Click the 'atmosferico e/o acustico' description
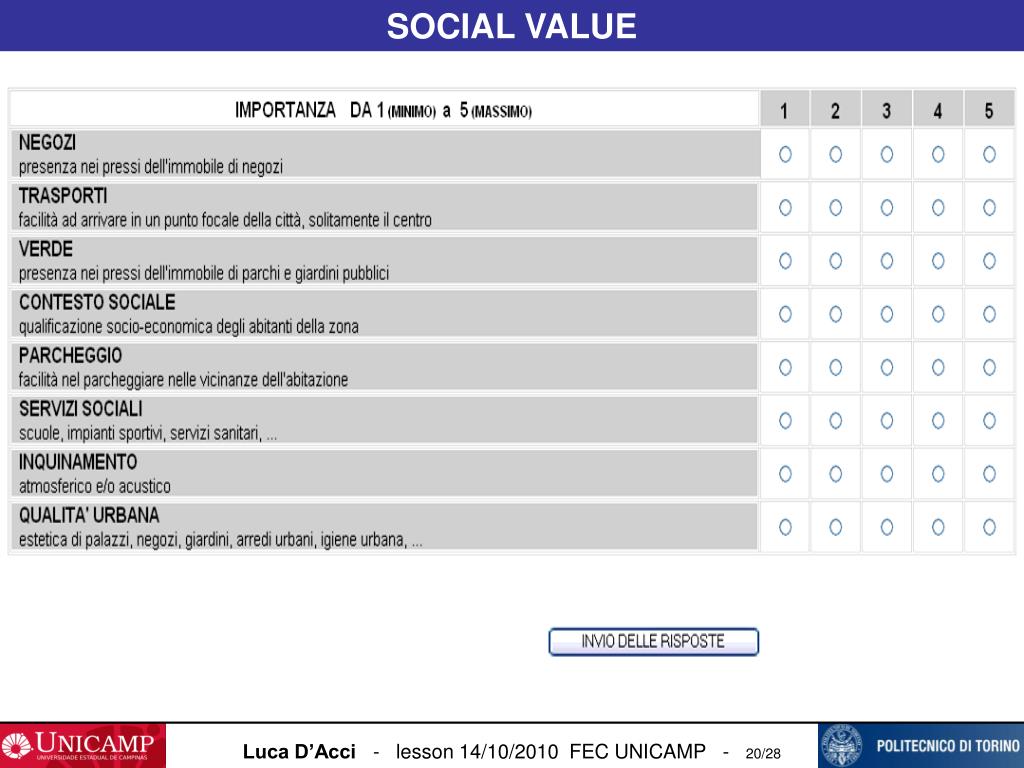Image resolution: width=1024 pixels, height=768 pixels. click(95, 487)
